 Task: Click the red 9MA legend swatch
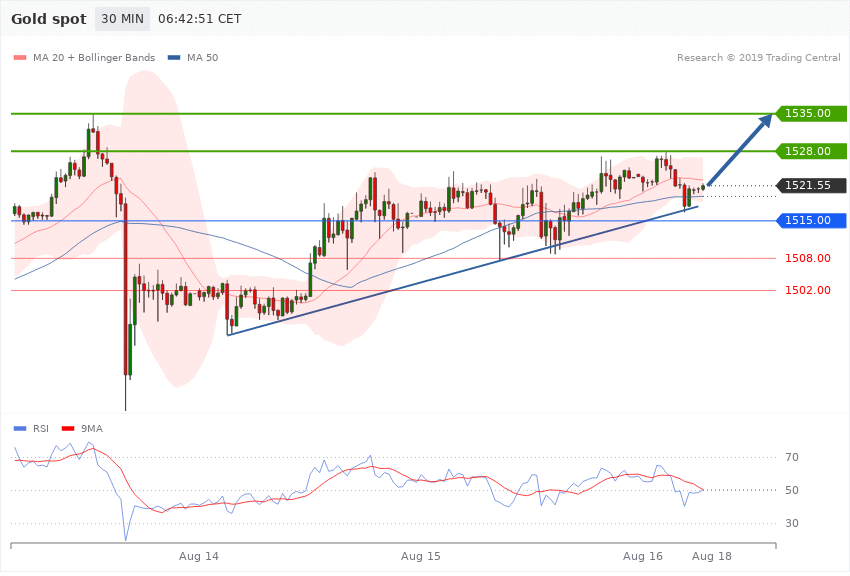[x=68, y=429]
